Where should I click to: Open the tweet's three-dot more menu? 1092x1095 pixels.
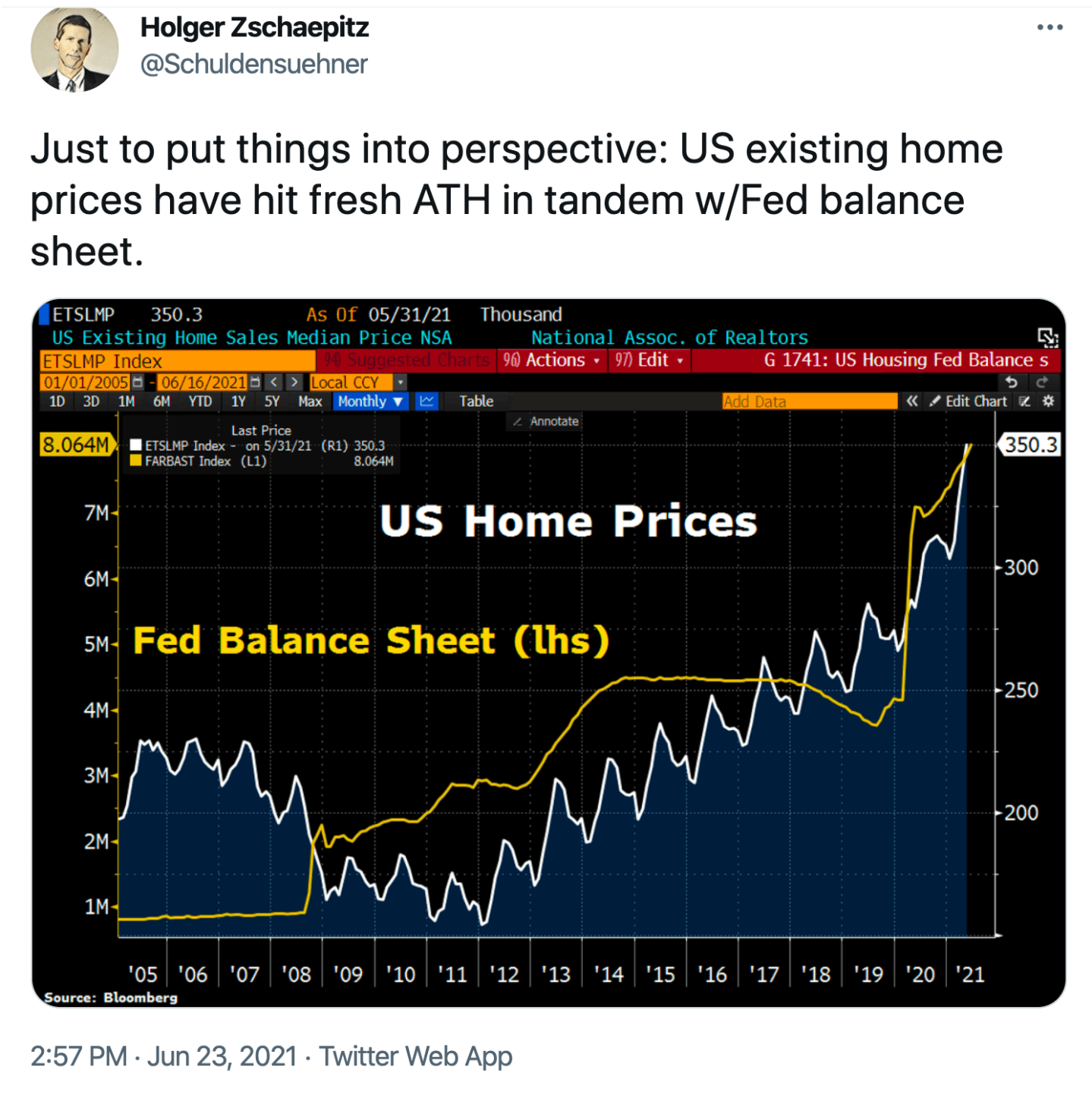pos(1049,28)
